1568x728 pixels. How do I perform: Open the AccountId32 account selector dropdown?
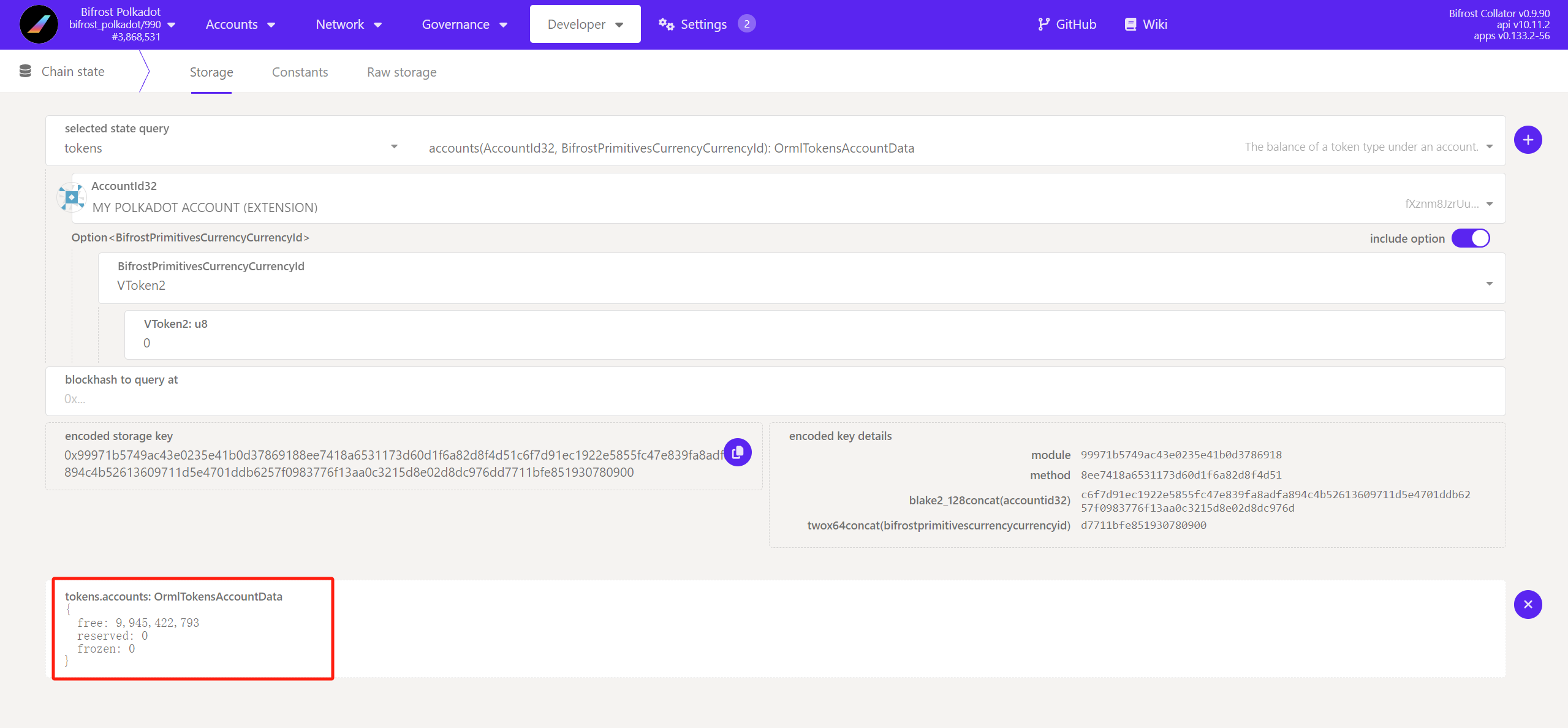[1489, 204]
